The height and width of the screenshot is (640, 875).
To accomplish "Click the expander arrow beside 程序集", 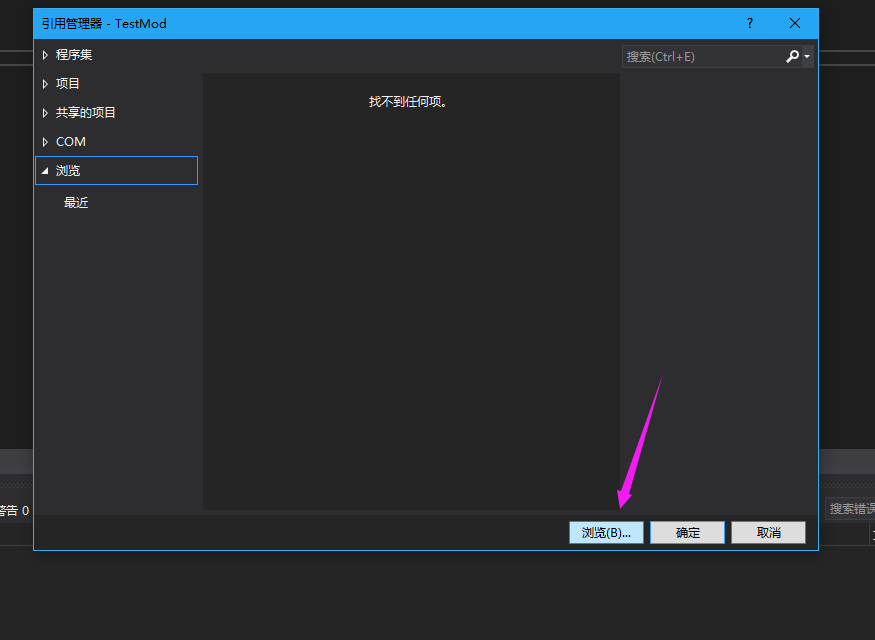I will [44, 54].
